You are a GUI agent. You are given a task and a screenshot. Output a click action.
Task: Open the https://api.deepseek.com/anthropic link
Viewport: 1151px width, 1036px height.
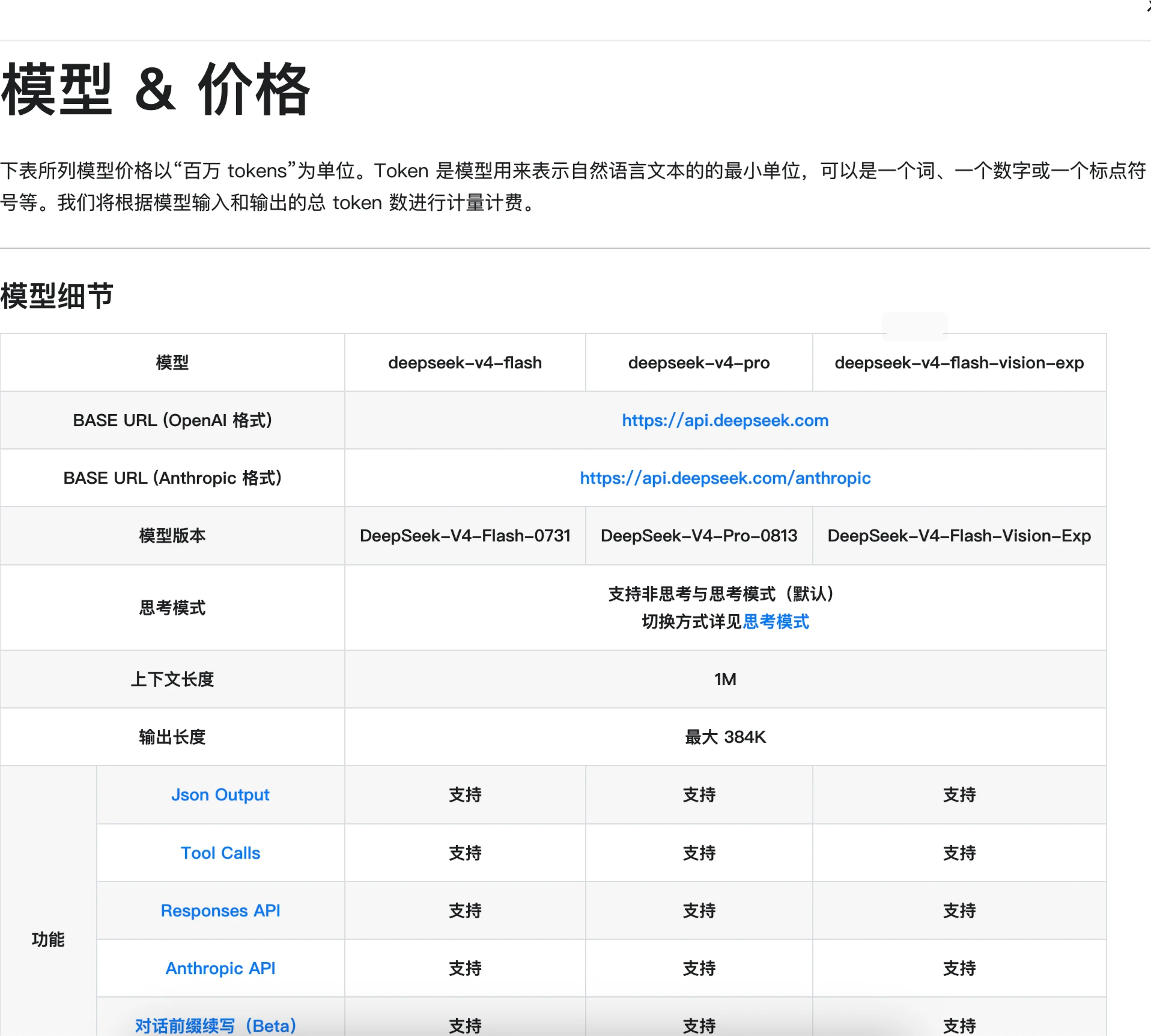coord(725,478)
